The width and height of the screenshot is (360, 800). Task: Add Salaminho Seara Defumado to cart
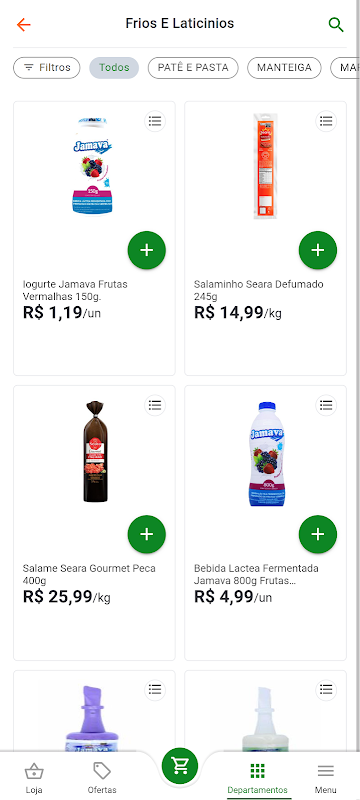click(318, 250)
